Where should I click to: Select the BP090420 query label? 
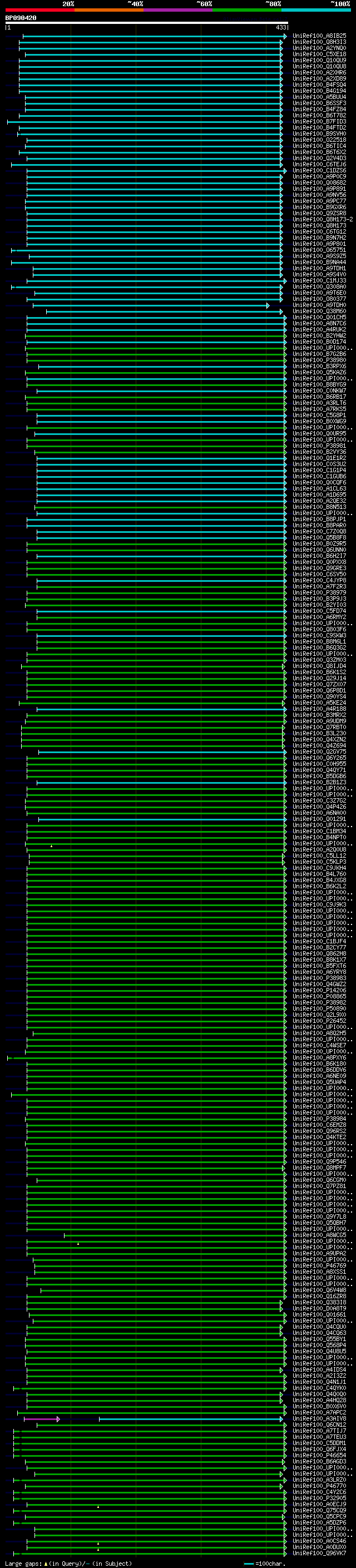21,18
